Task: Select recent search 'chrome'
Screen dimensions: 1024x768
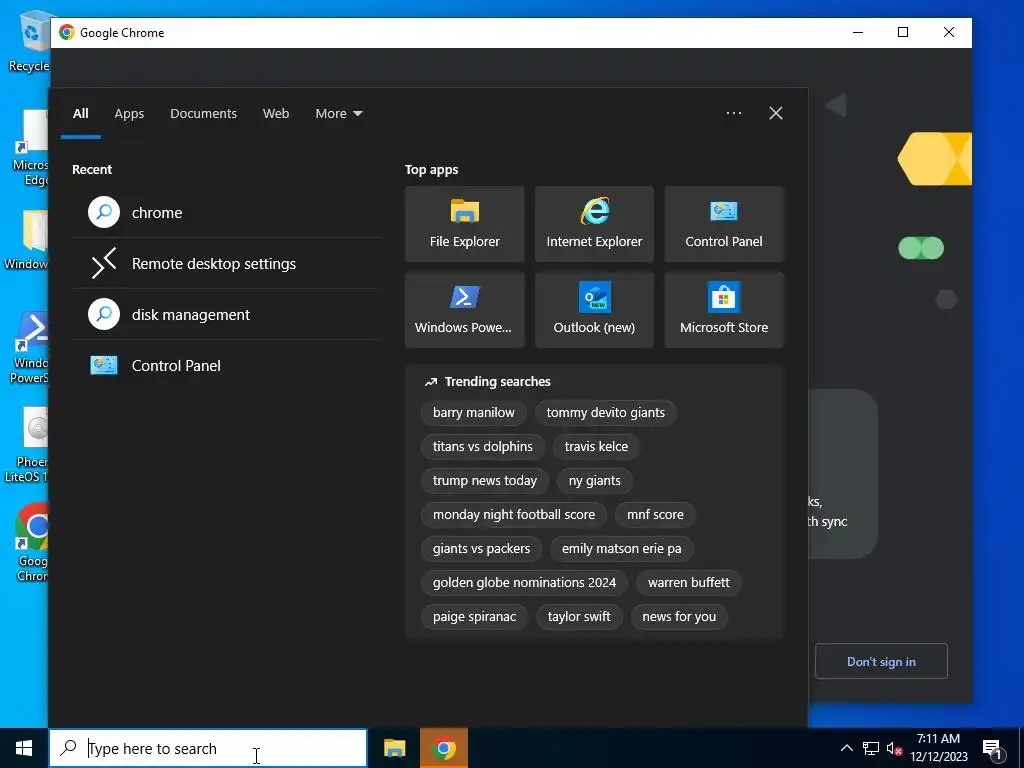Action: pos(226,212)
